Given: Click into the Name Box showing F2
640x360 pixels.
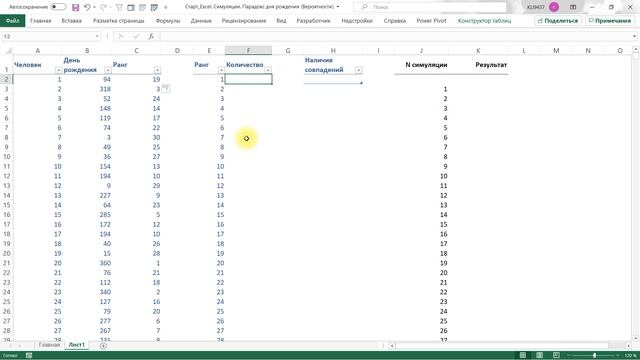Looking at the screenshot, I should 48,36.
